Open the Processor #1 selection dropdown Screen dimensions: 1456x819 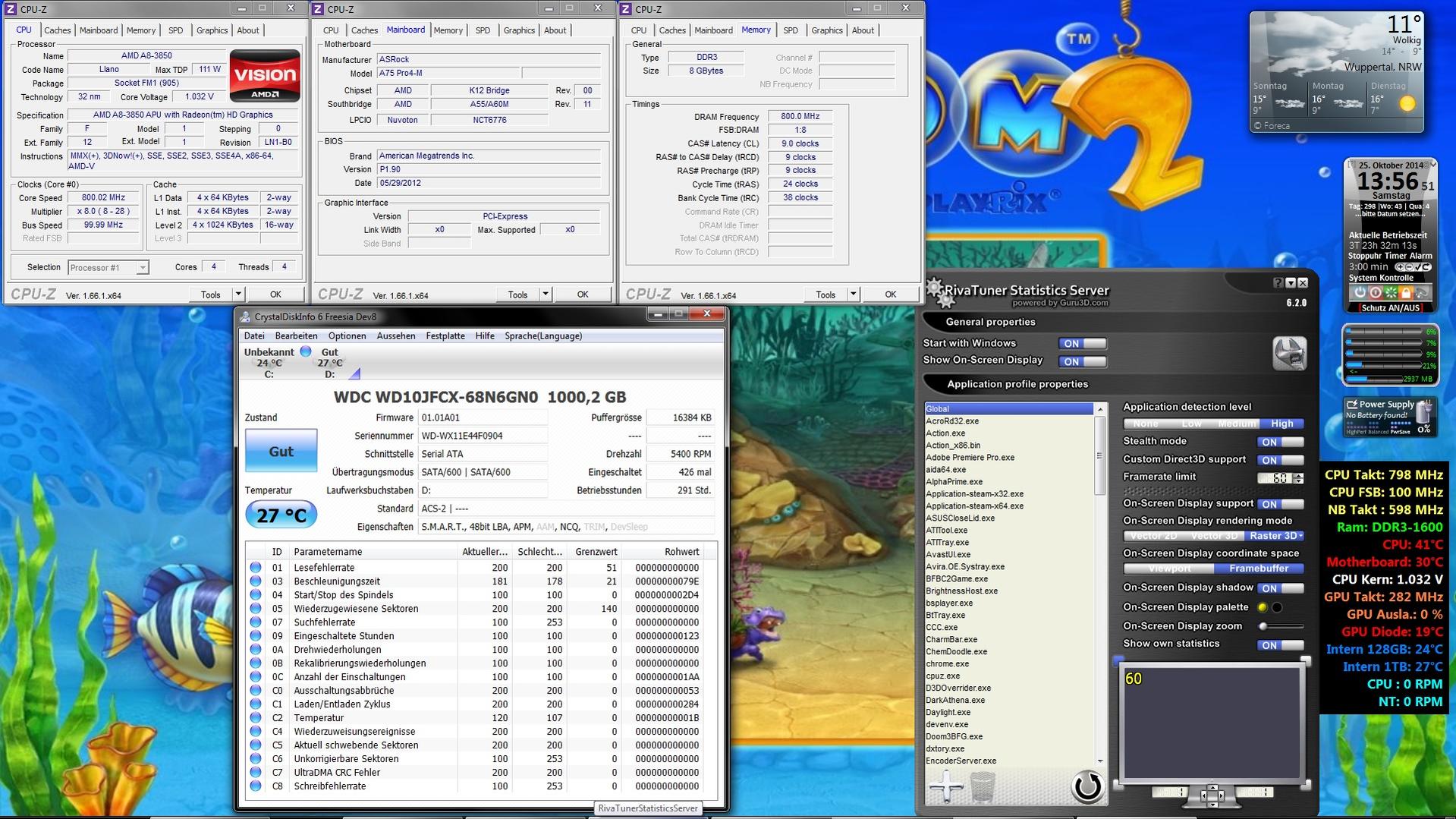click(108, 267)
